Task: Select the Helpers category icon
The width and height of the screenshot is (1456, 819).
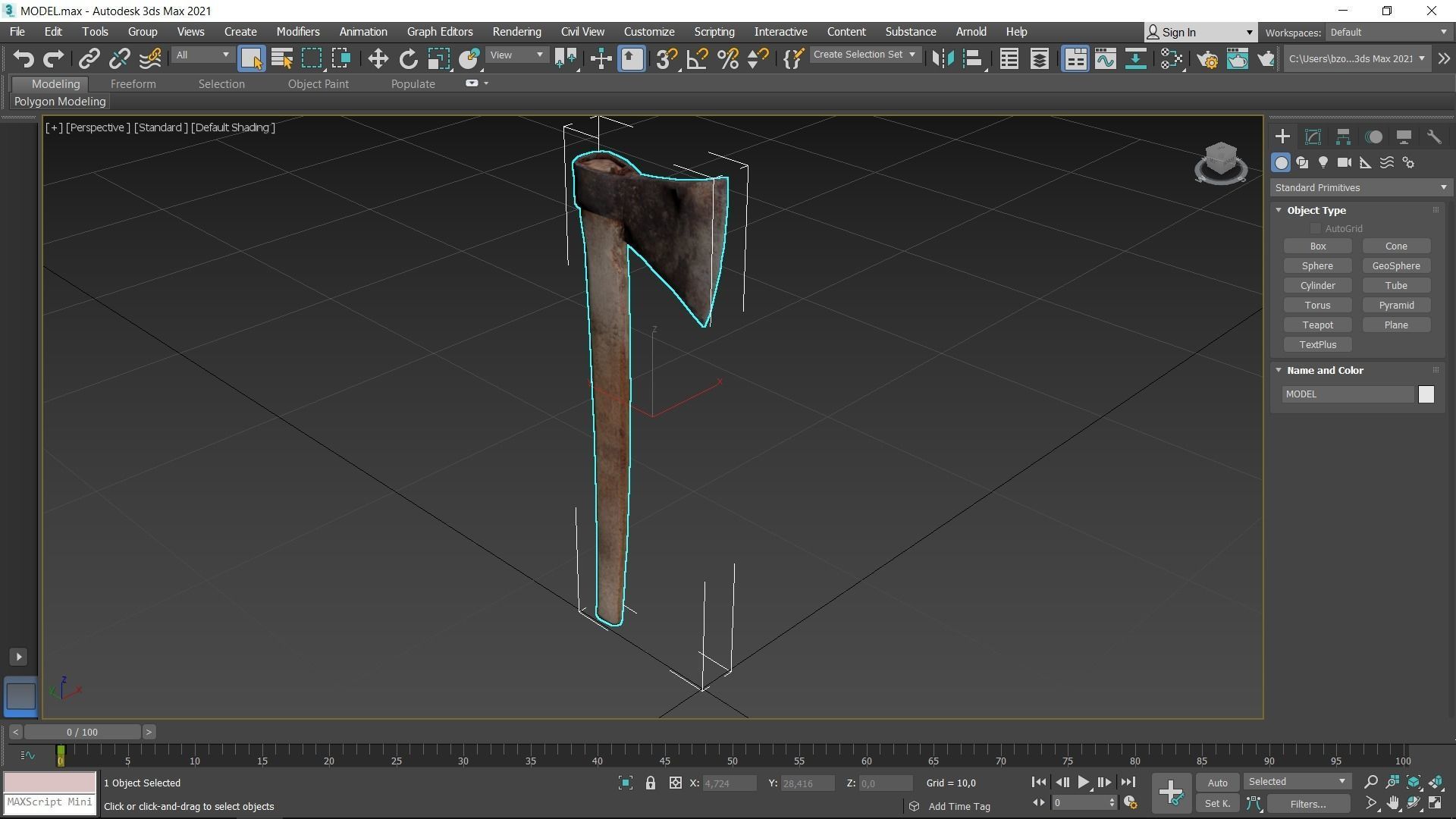Action: tap(1366, 162)
